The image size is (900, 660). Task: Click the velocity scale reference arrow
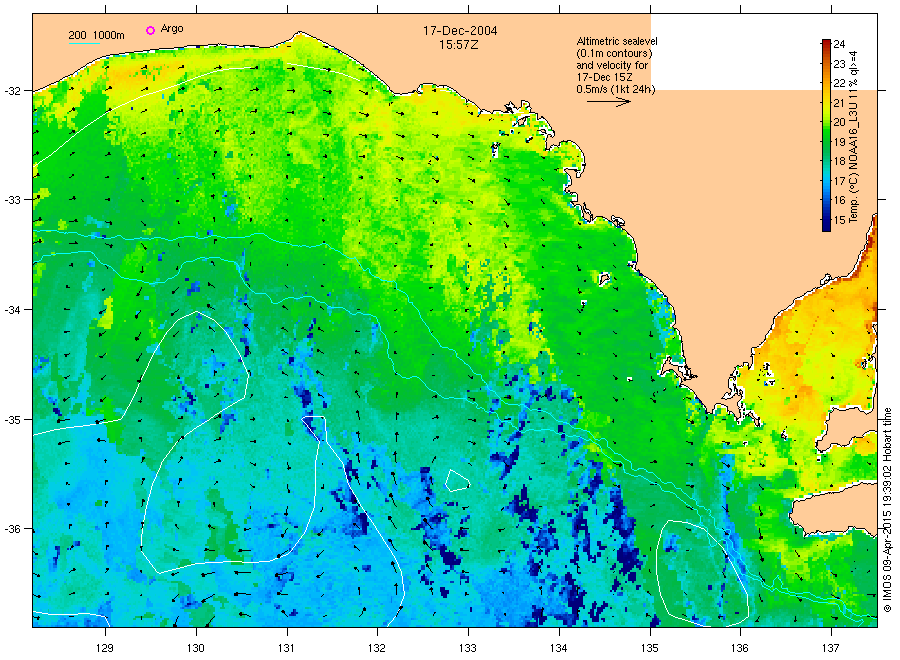(x=608, y=102)
